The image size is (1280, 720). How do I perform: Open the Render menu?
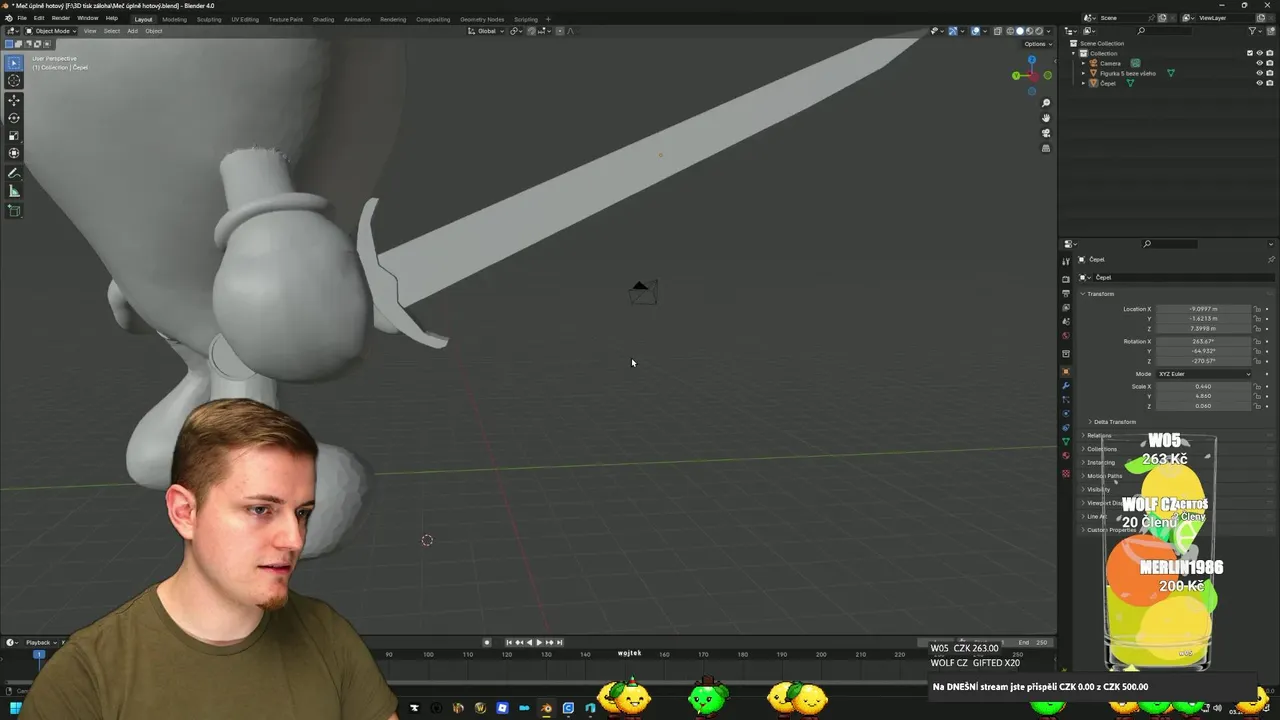[61, 18]
